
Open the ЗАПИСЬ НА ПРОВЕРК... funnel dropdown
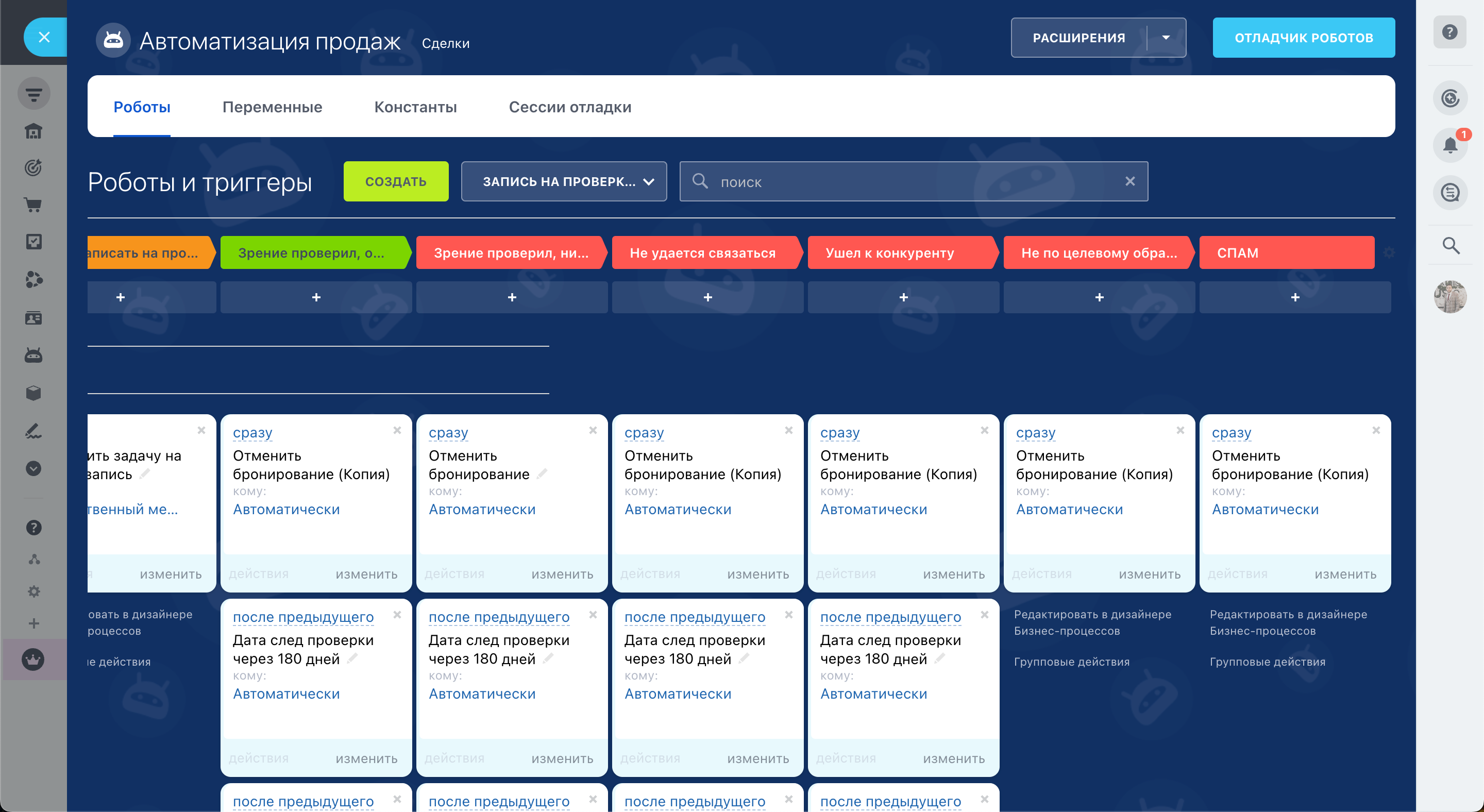pyautogui.click(x=563, y=182)
